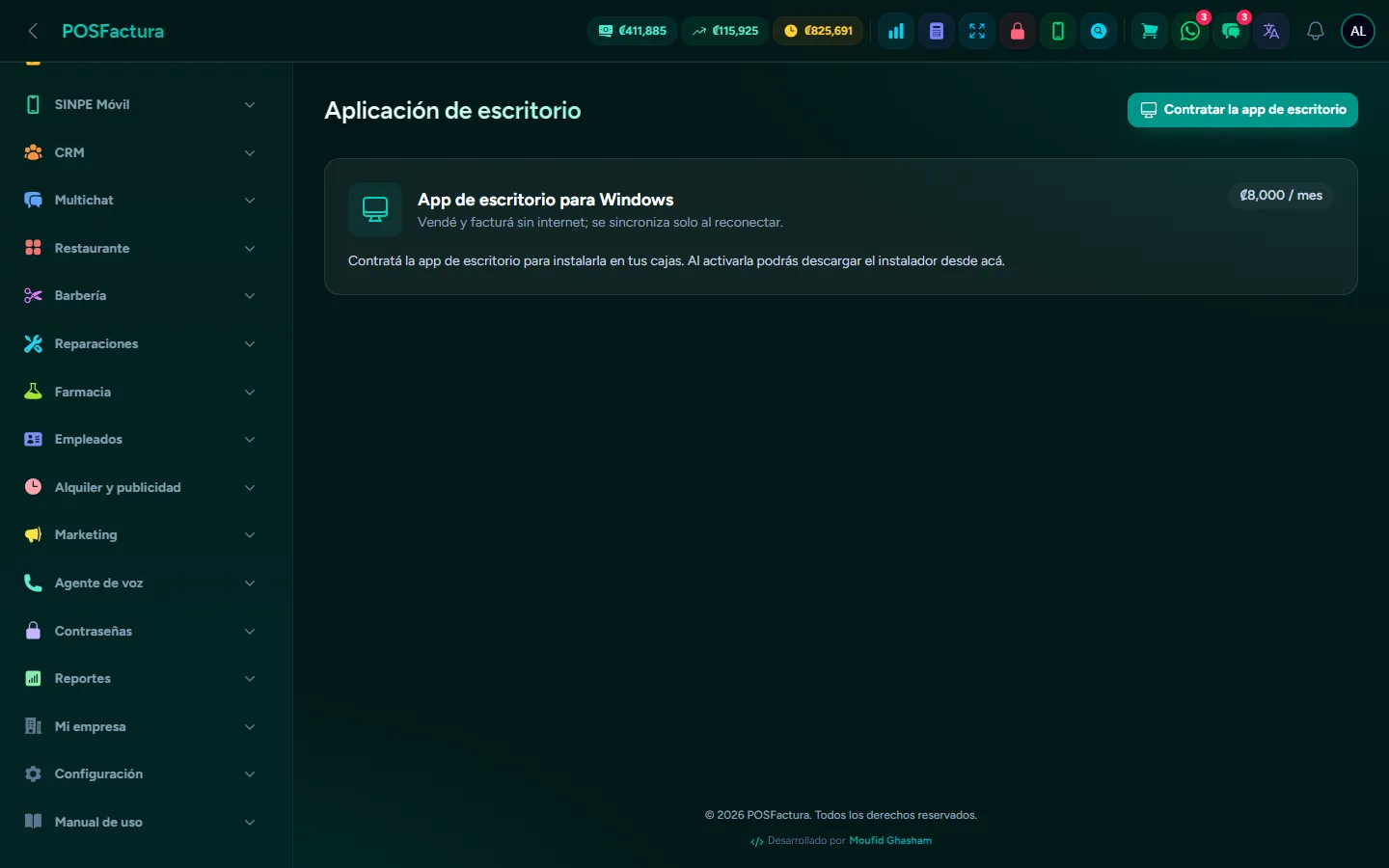
Task: Open the shopping cart icon
Action: [x=1150, y=31]
